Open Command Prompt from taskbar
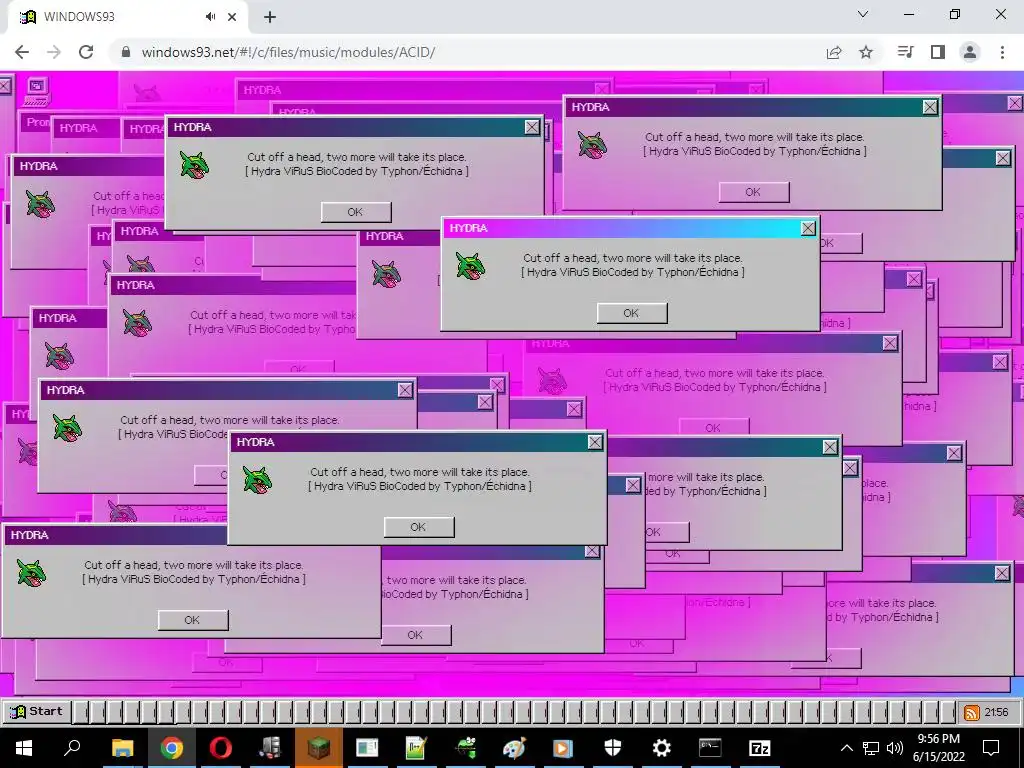 tap(710, 748)
